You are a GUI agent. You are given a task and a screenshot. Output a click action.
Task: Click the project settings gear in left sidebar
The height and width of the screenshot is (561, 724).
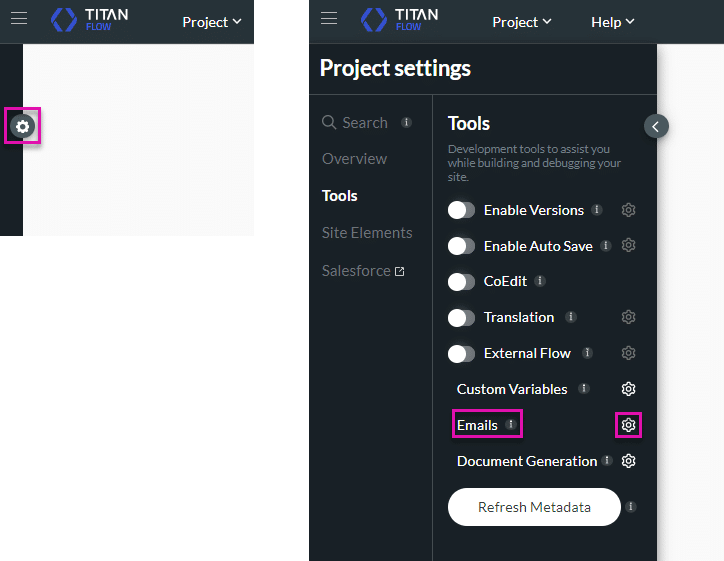click(x=22, y=126)
